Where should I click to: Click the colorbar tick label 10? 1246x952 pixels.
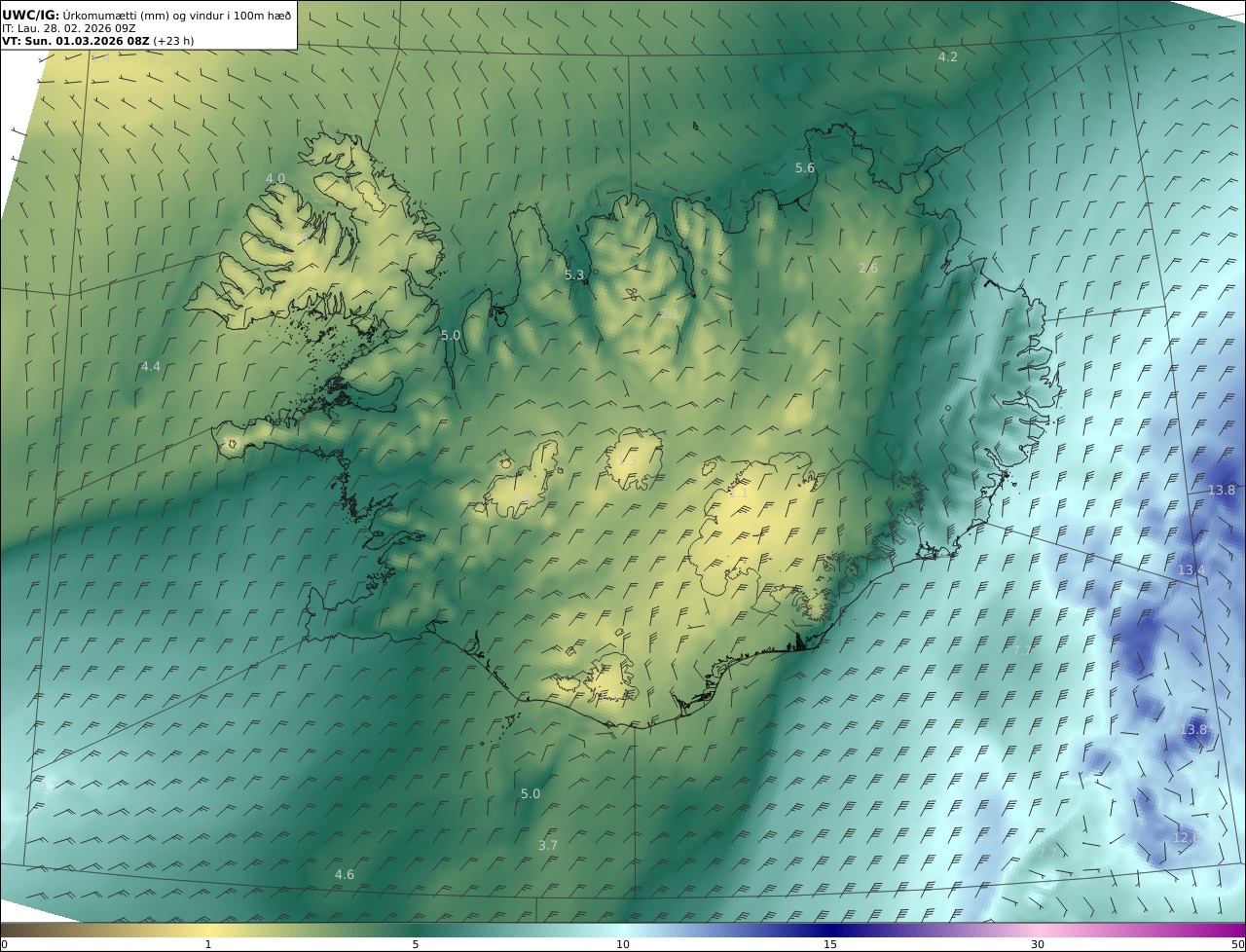[x=623, y=944]
